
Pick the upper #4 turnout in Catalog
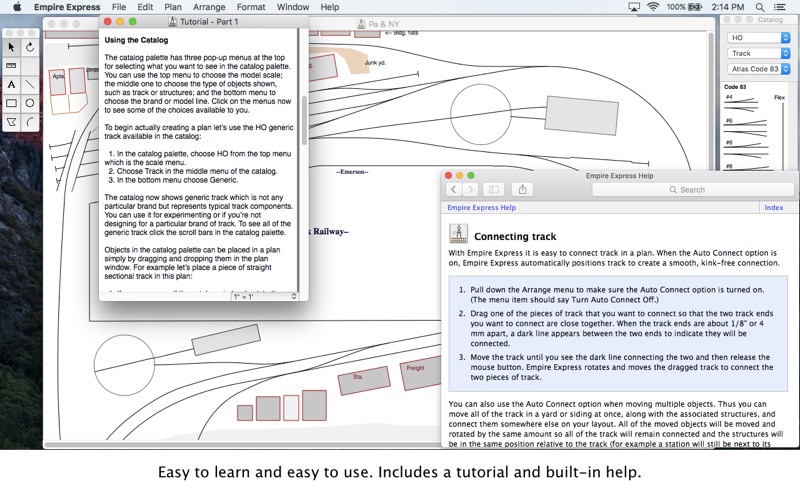(x=741, y=100)
